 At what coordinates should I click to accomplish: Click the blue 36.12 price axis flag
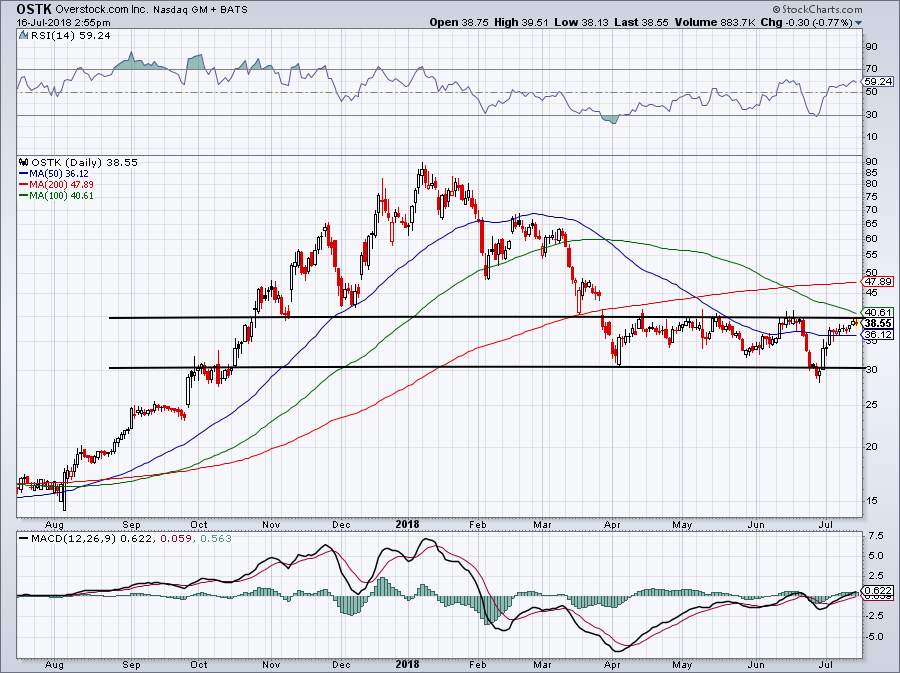[x=878, y=334]
